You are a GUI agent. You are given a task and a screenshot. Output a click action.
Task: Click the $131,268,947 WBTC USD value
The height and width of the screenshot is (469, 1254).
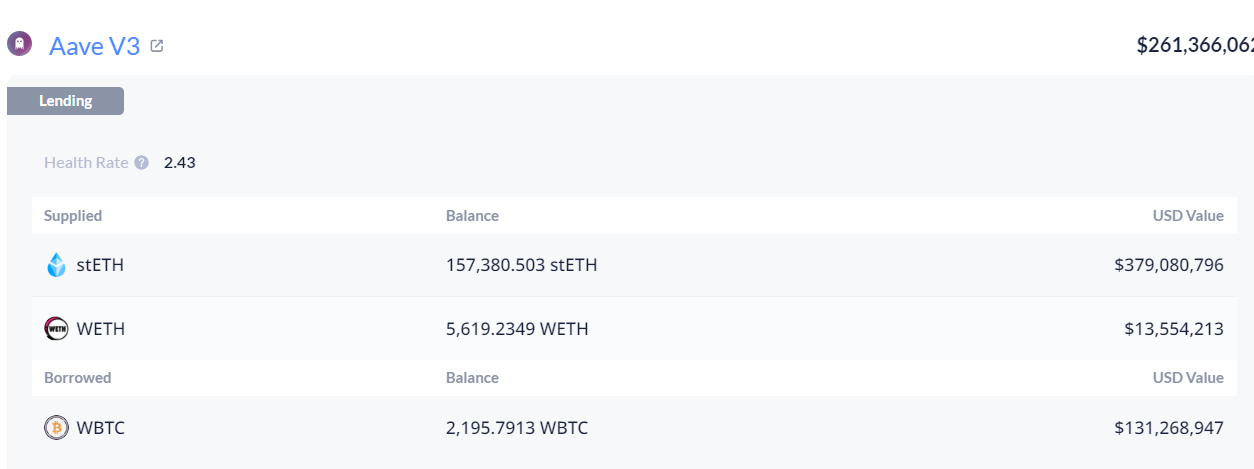tap(1168, 428)
